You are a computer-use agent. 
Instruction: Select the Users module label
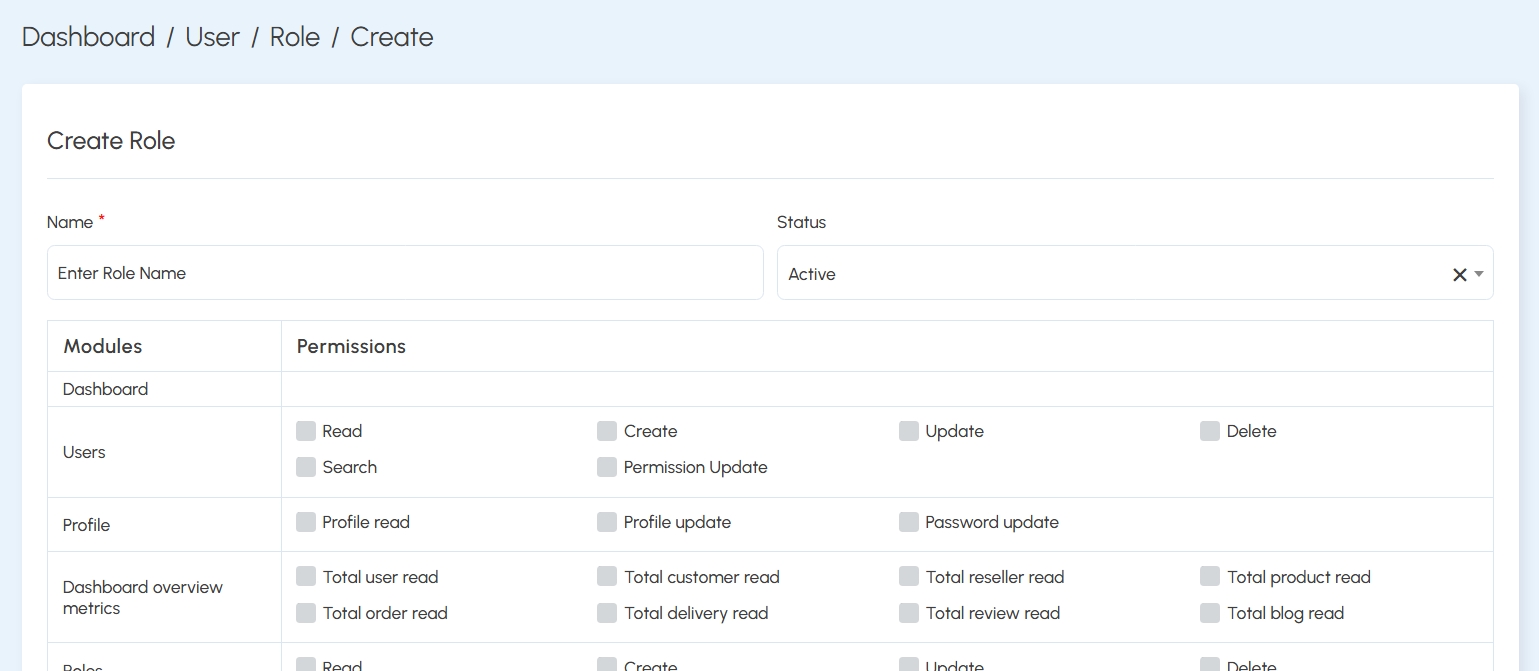(84, 452)
